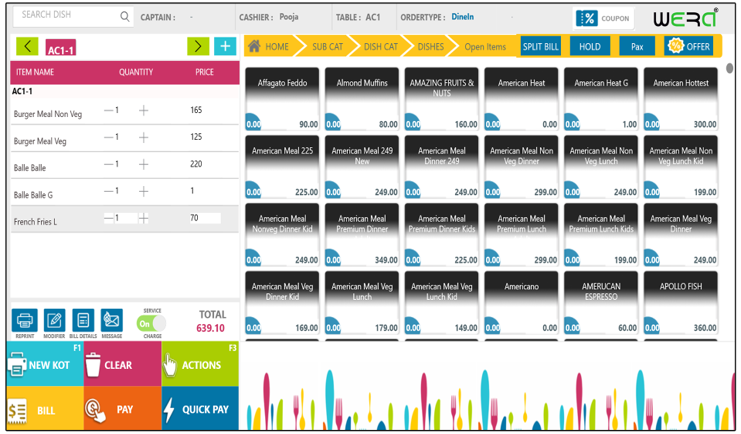Toggle the Service Charge switch
Screen dimensions: 741x434
151,323
